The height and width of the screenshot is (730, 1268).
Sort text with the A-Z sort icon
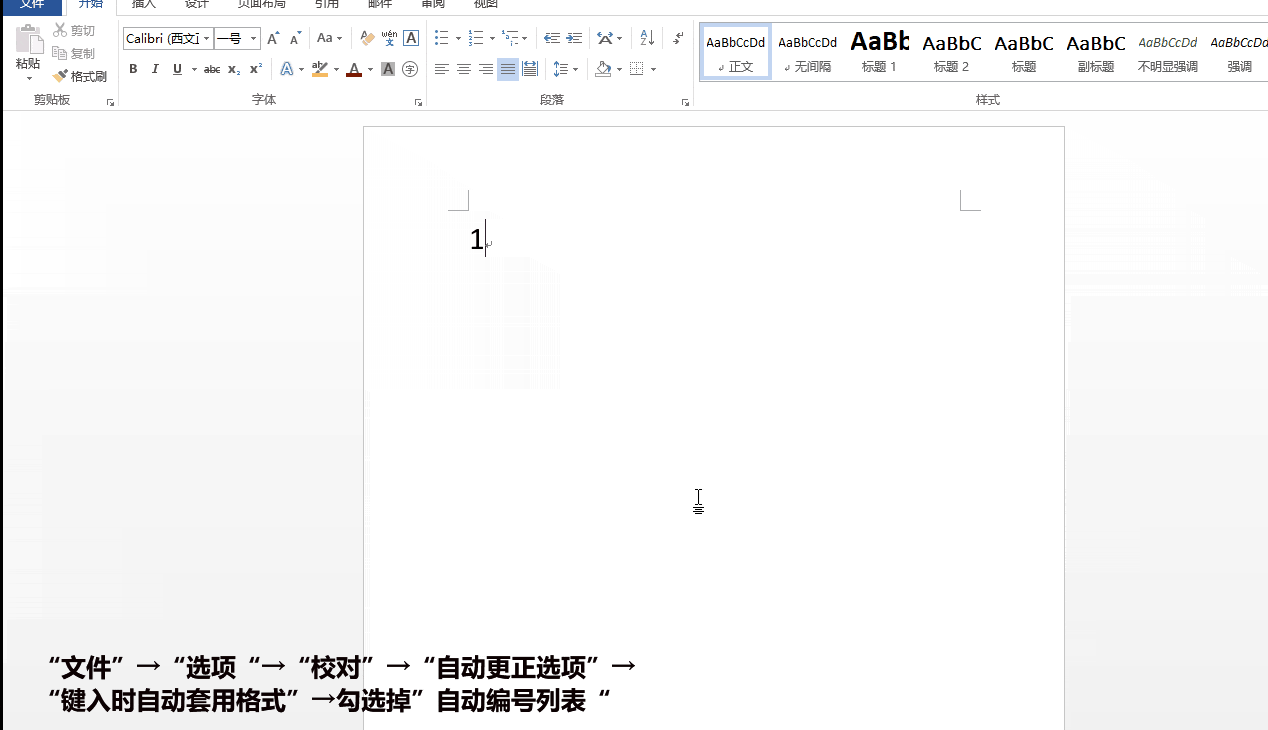point(647,39)
